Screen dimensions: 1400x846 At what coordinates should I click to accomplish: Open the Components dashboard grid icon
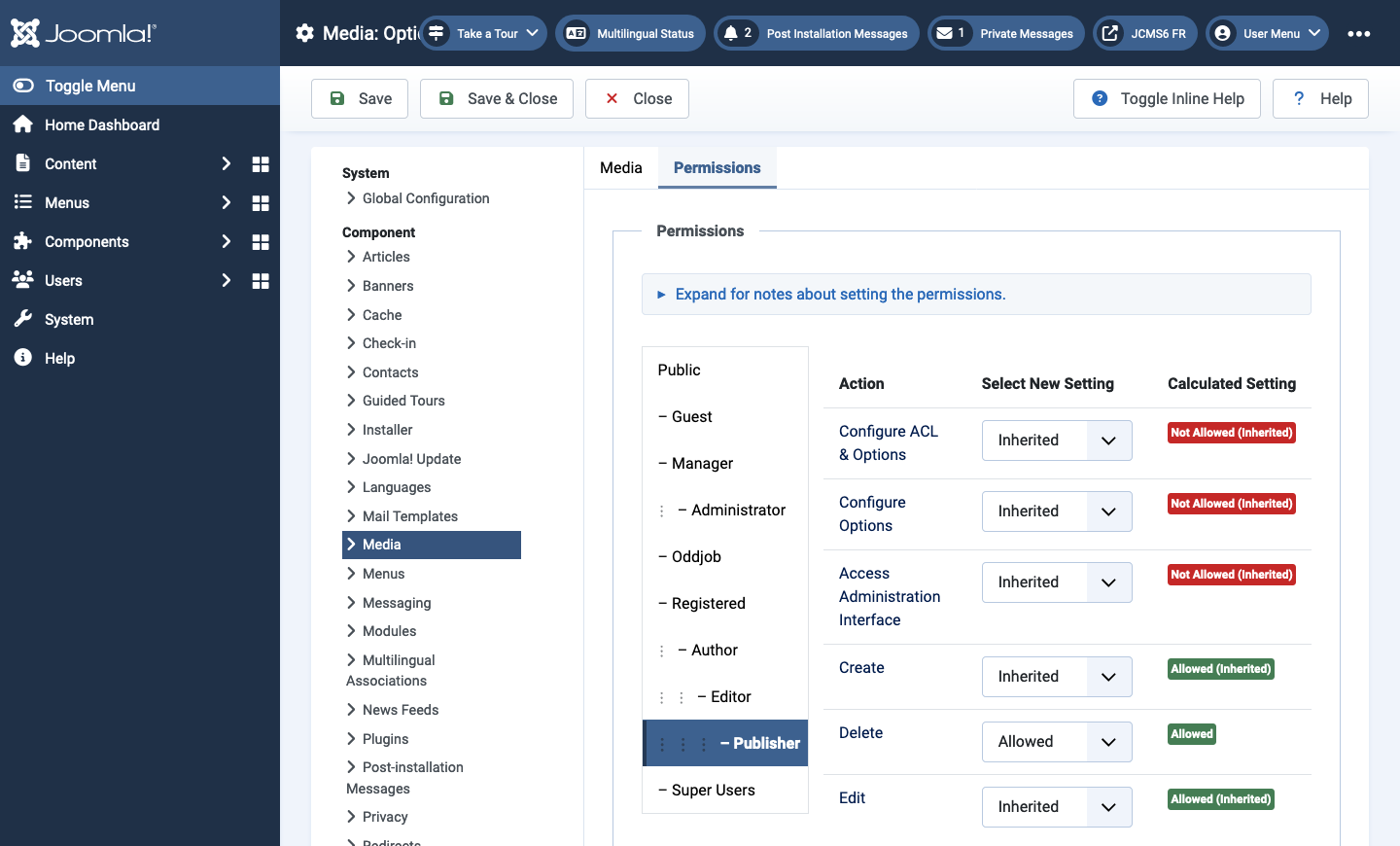tap(261, 242)
